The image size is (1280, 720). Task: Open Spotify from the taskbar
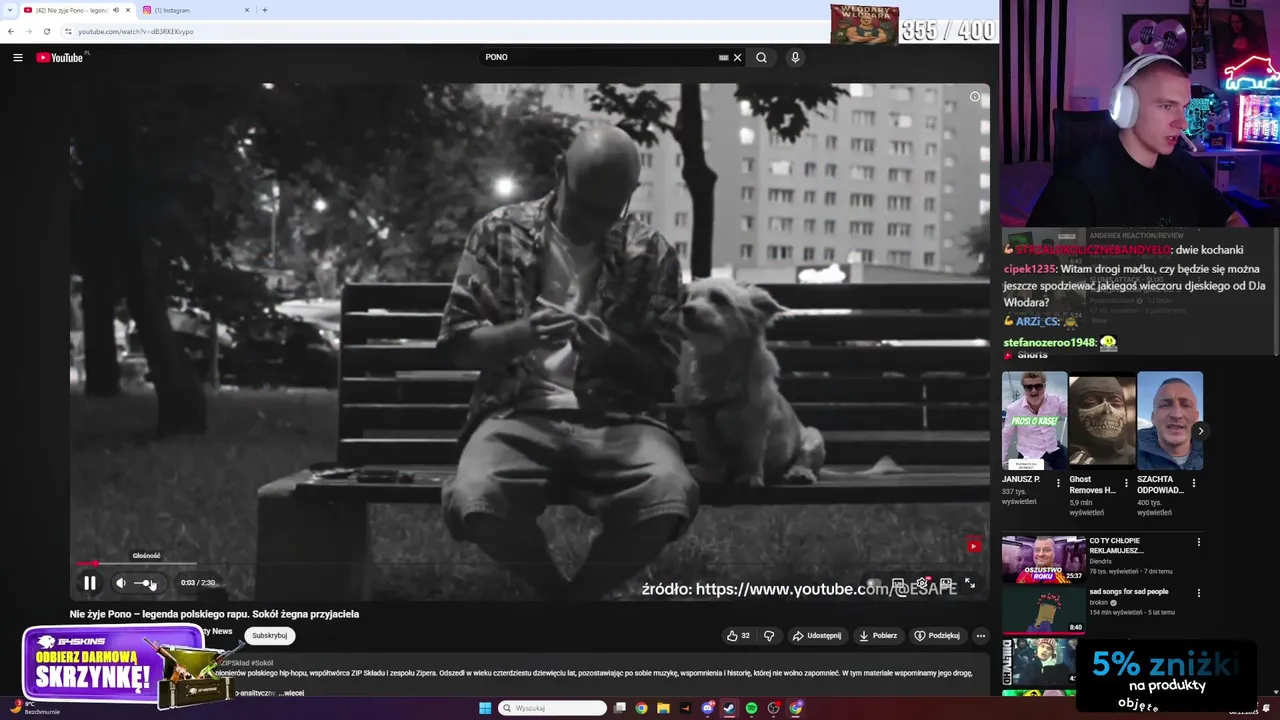pyautogui.click(x=751, y=708)
